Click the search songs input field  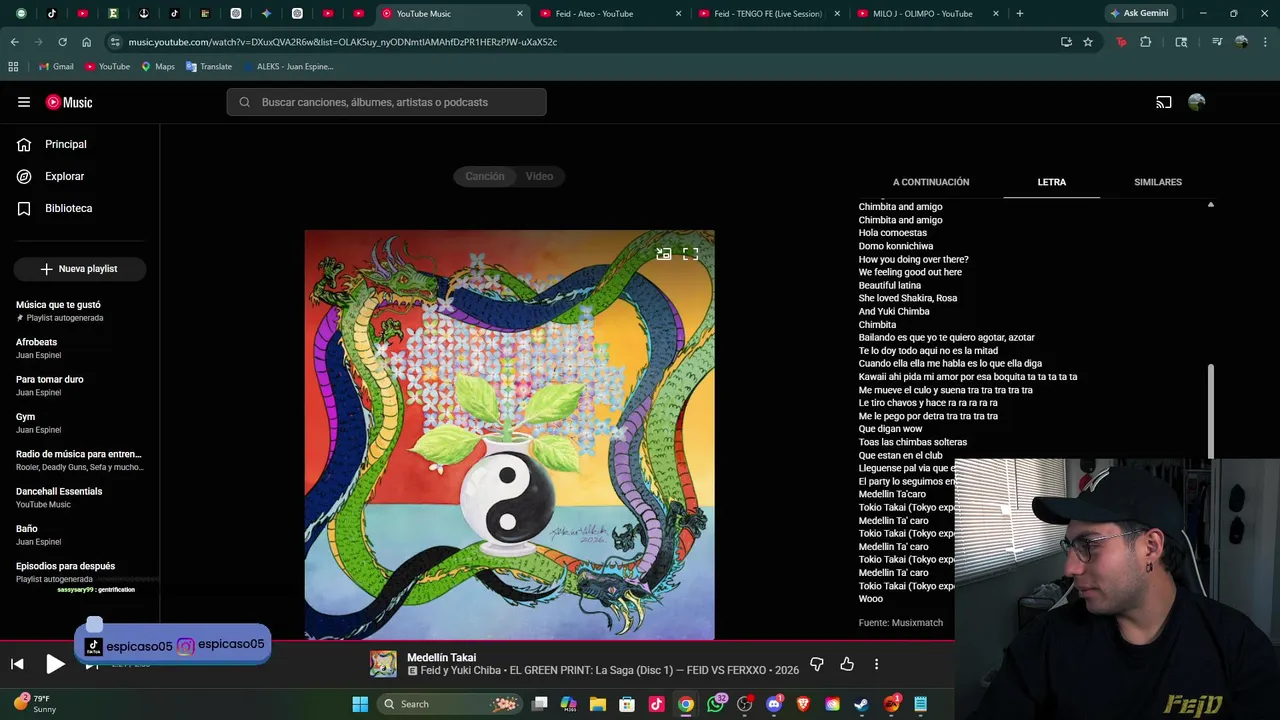click(386, 102)
